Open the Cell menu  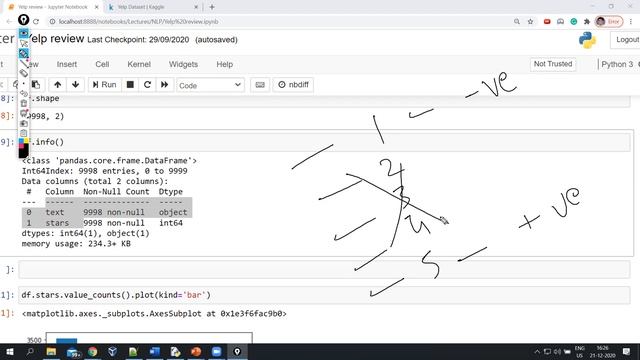pos(102,64)
